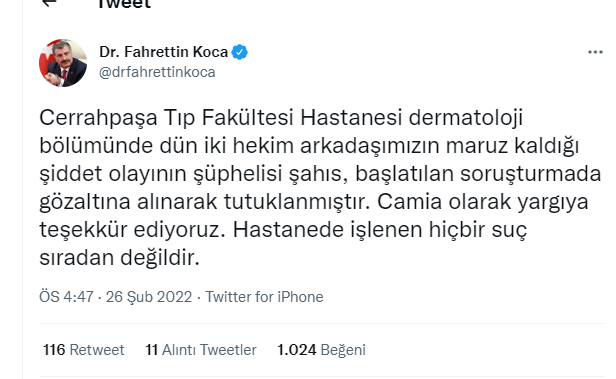This screenshot has width=616, height=379.
Task: Open the Dr. Fahrettin Koca display name
Action: [x=163, y=52]
